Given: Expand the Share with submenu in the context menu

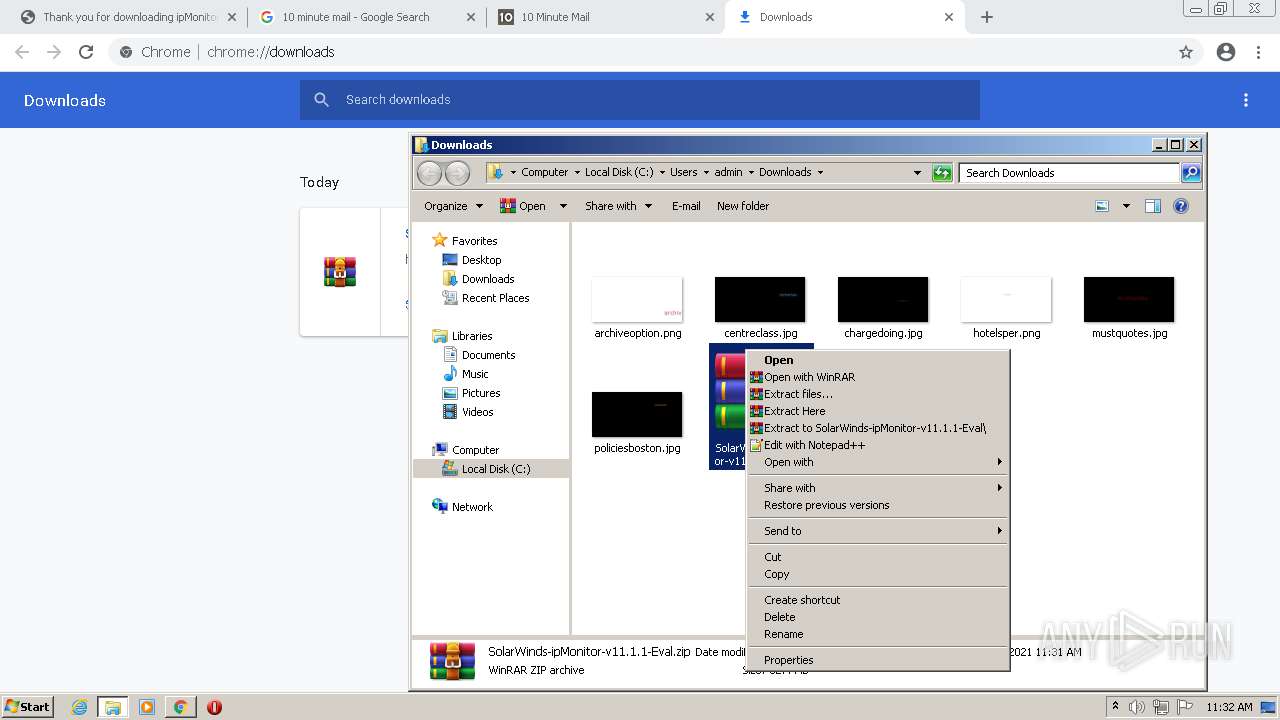Looking at the screenshot, I should pos(879,488).
